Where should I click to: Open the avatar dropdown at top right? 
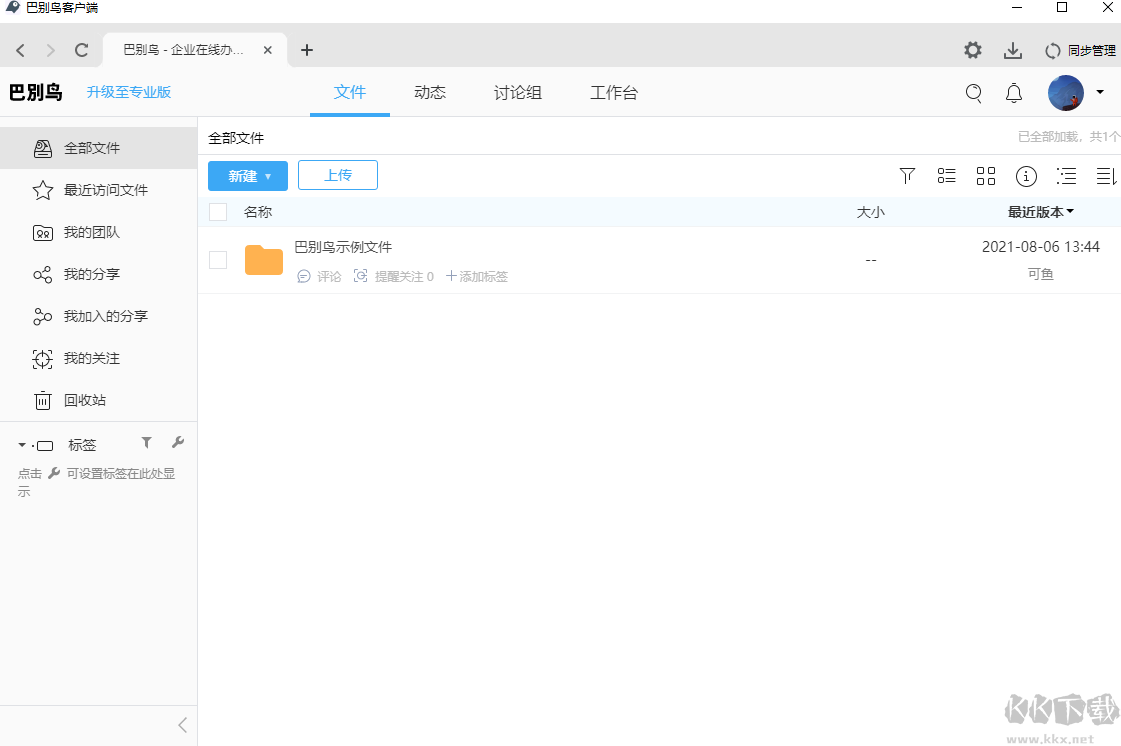click(x=1100, y=92)
